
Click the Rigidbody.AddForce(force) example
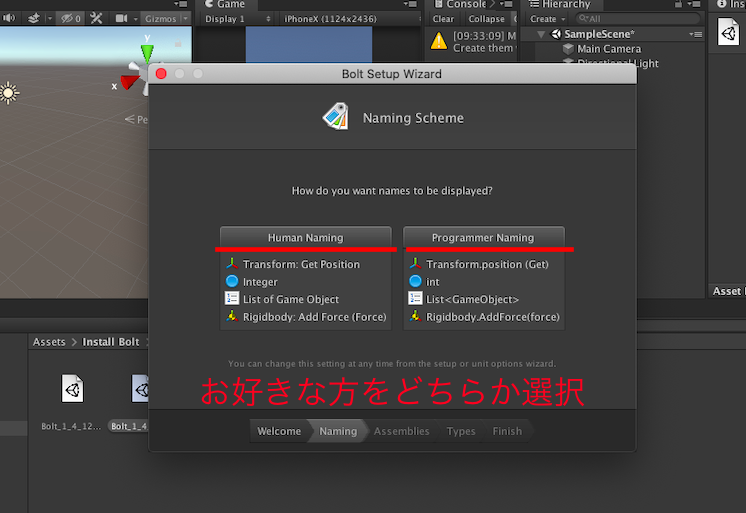click(x=484, y=317)
